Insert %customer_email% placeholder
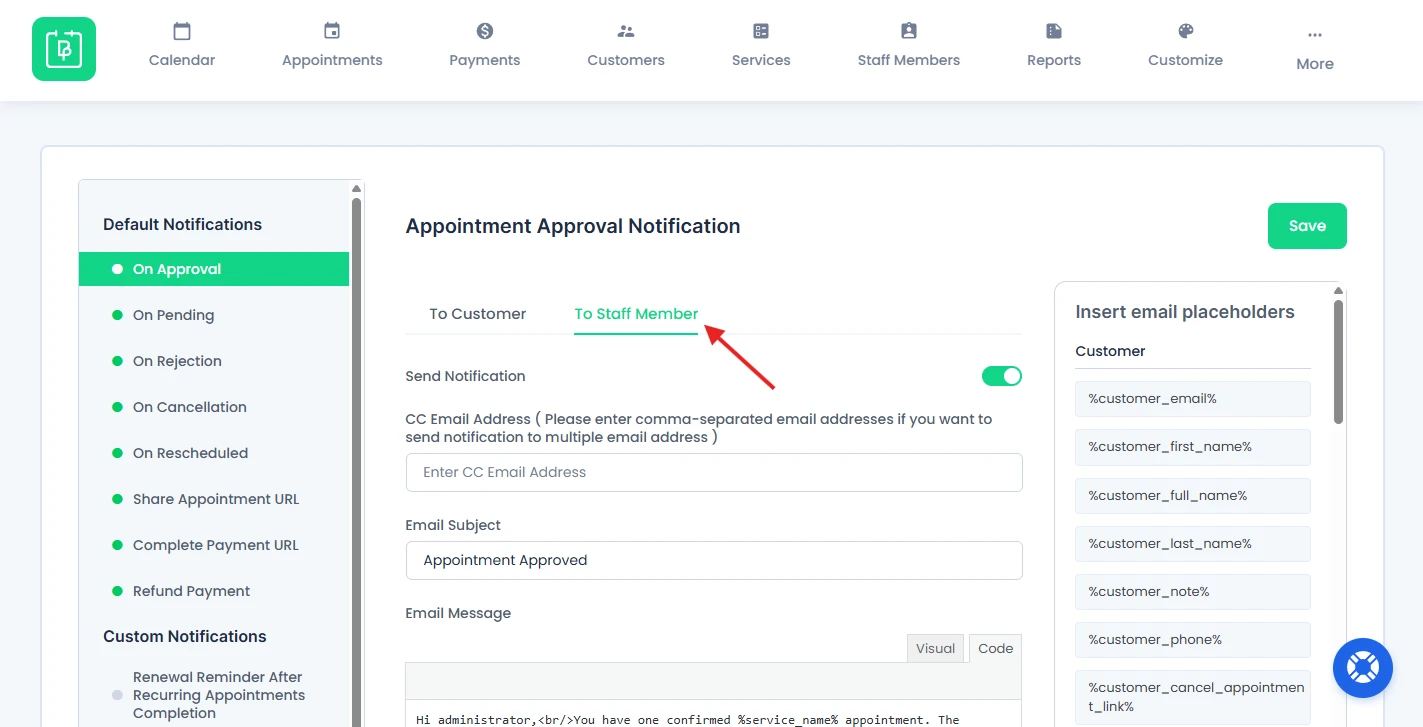This screenshot has width=1423, height=727. click(x=1193, y=399)
